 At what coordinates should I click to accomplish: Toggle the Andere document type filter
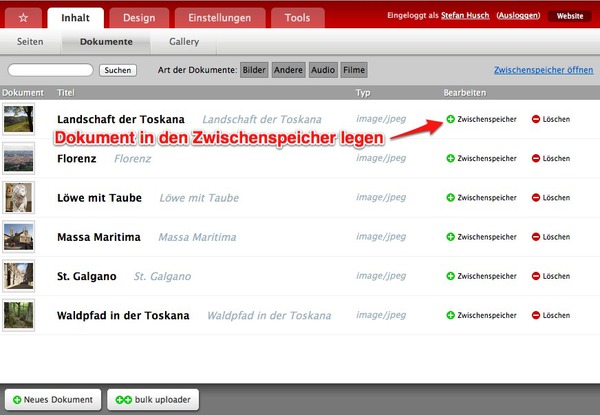(289, 70)
